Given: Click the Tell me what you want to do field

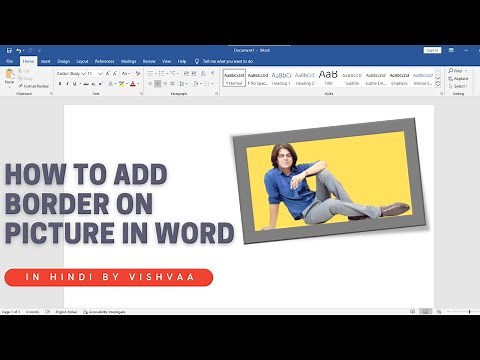Looking at the screenshot, I should point(228,61).
